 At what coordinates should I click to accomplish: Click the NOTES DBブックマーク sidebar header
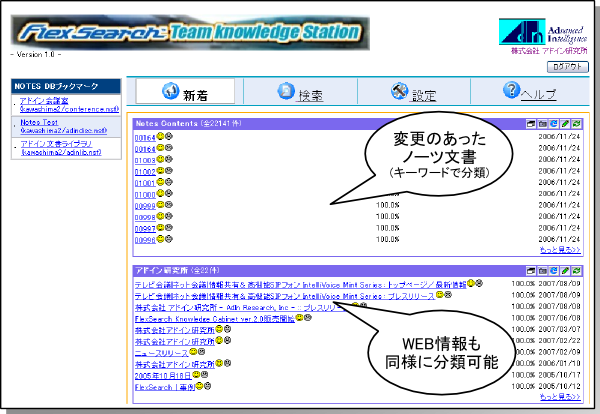66,86
